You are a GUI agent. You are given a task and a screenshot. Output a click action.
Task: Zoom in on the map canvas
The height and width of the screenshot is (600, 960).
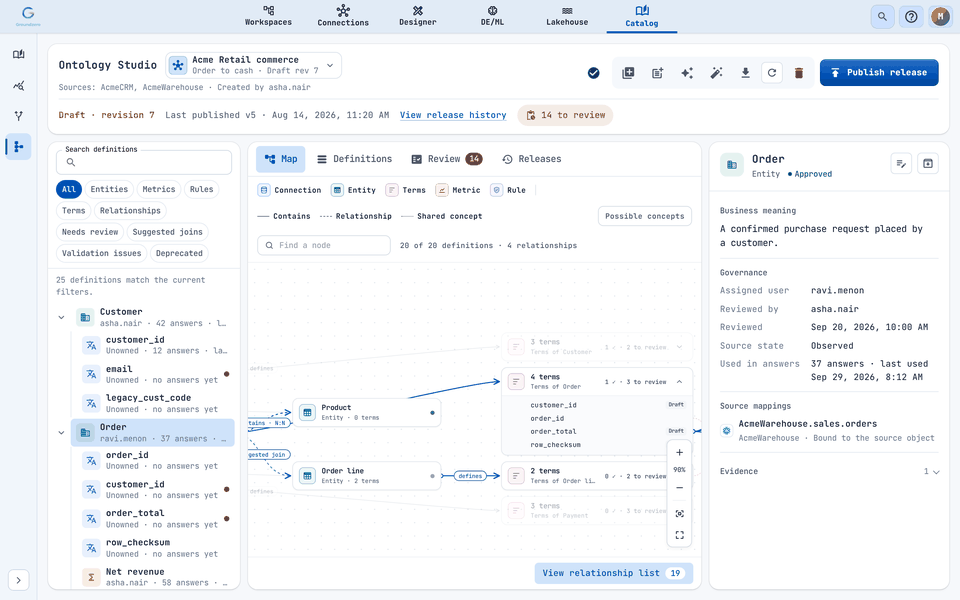(x=680, y=452)
